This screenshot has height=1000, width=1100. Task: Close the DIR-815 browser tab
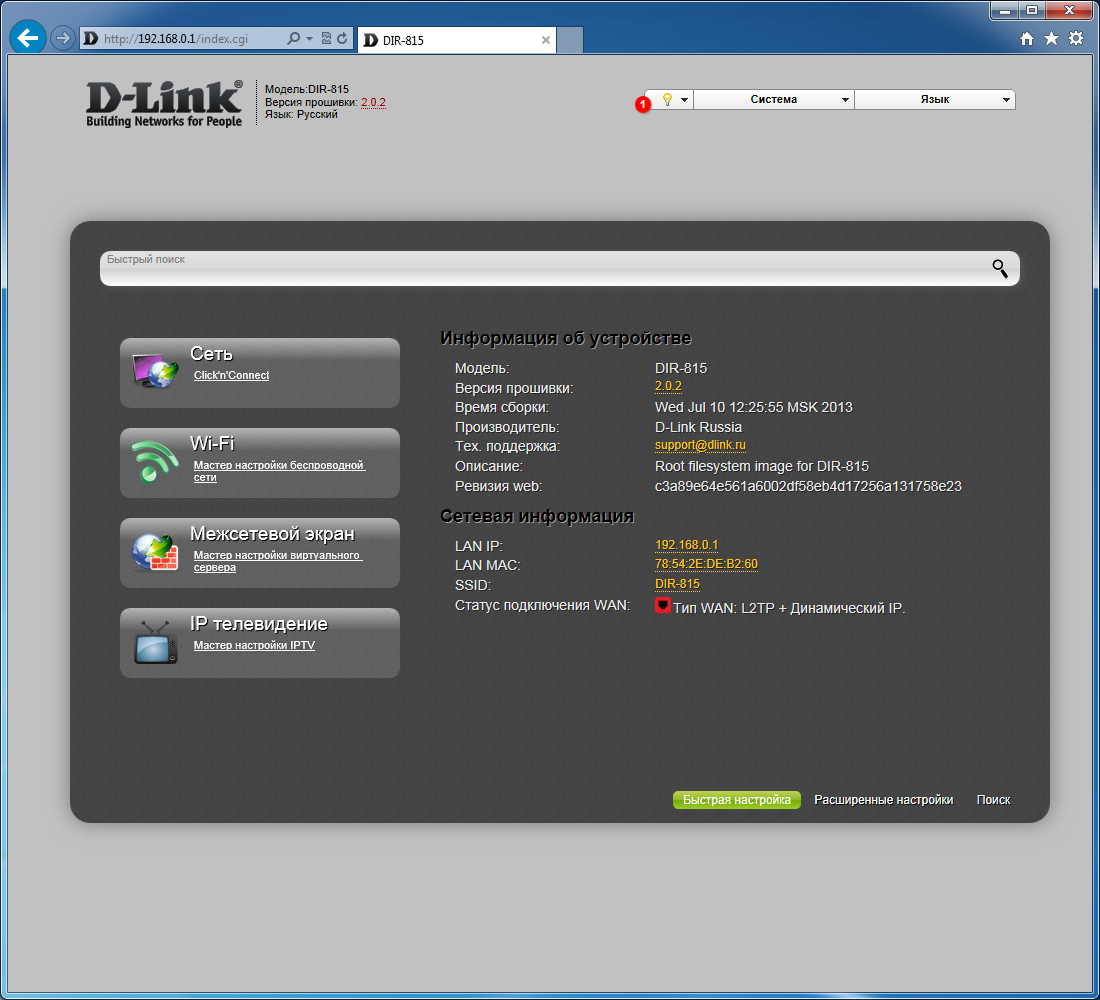click(x=546, y=40)
